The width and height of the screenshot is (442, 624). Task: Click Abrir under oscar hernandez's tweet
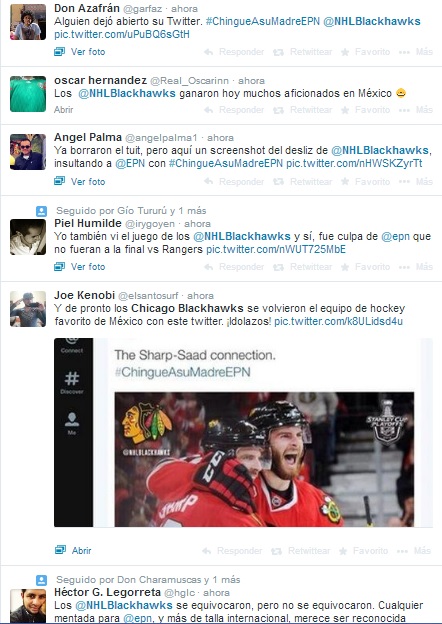(x=64, y=110)
